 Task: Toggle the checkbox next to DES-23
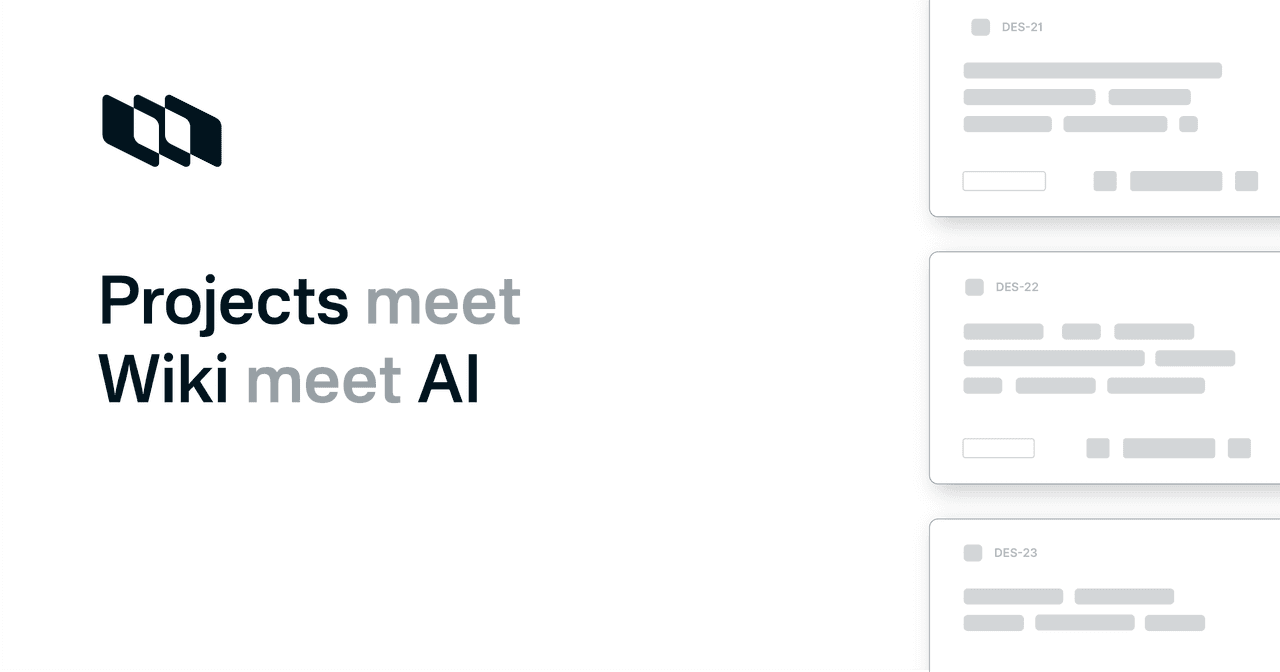972,553
